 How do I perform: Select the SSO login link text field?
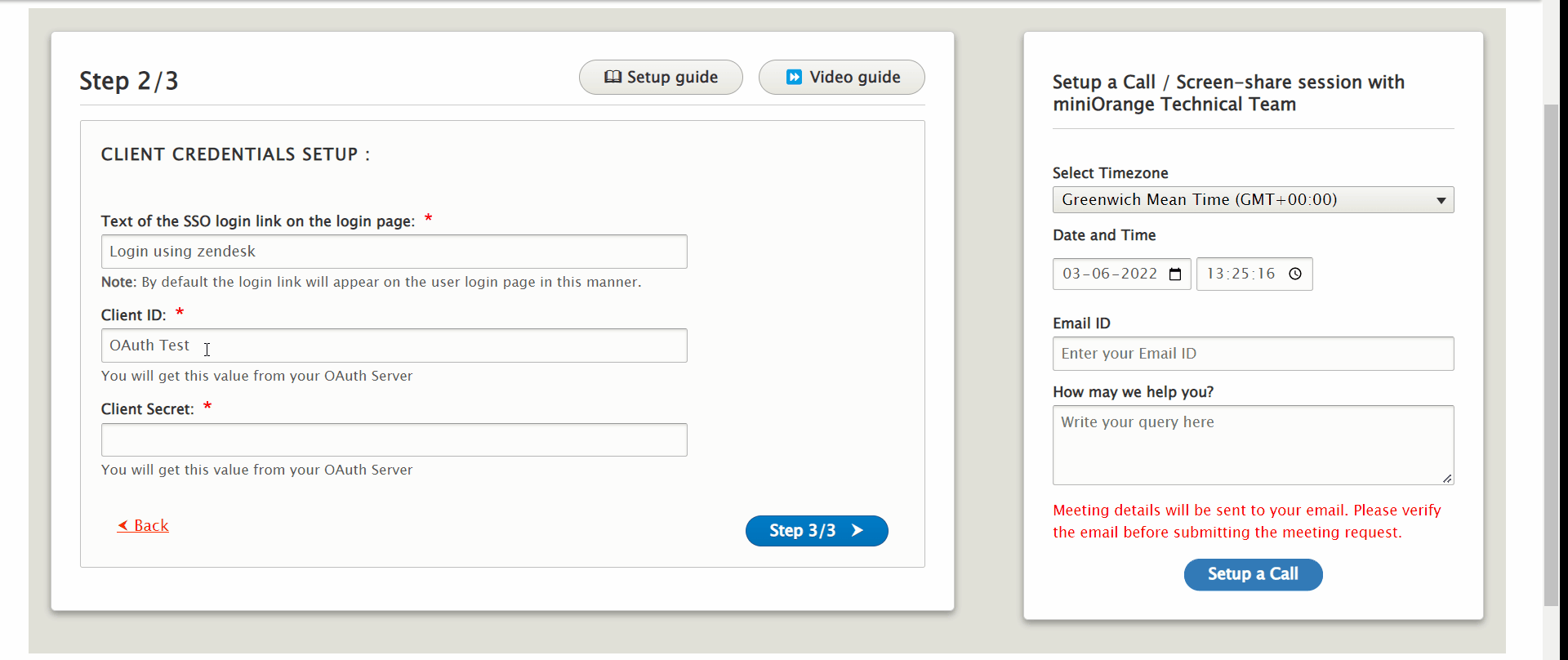click(x=394, y=252)
